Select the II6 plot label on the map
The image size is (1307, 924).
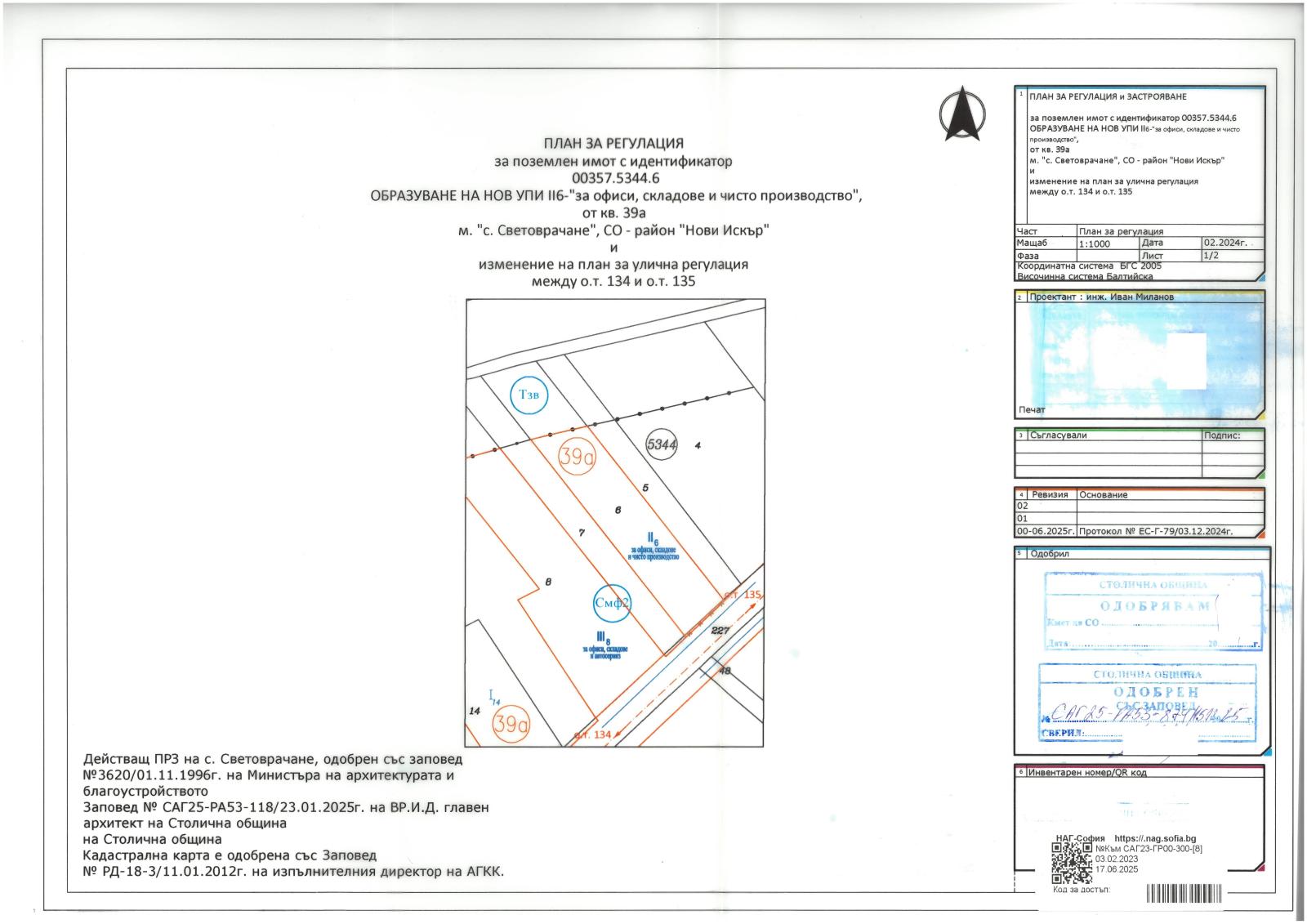653,539
